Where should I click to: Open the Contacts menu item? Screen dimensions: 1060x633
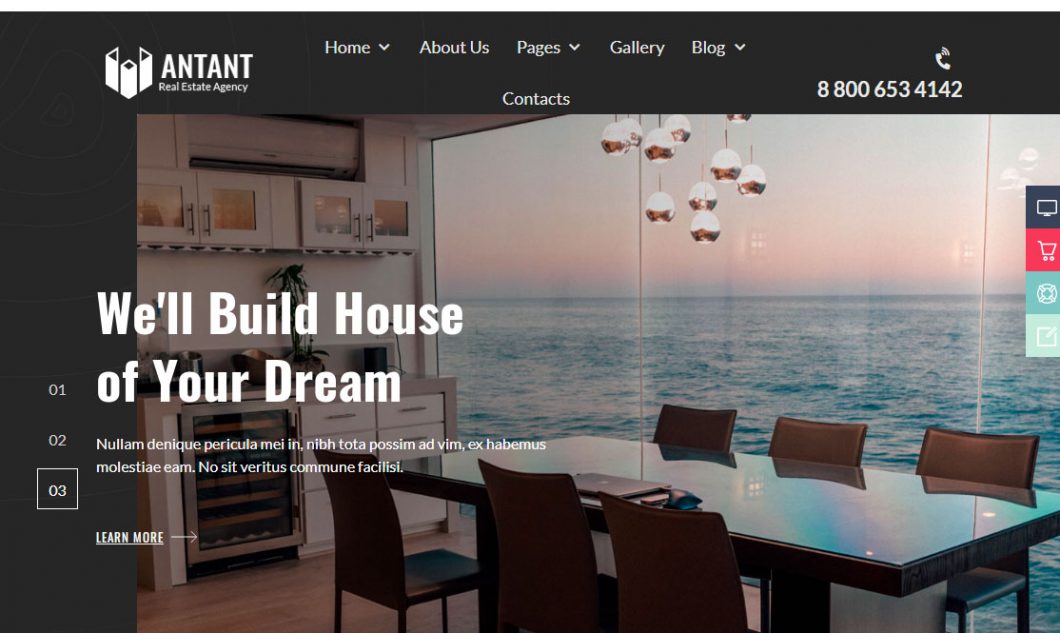click(x=536, y=99)
